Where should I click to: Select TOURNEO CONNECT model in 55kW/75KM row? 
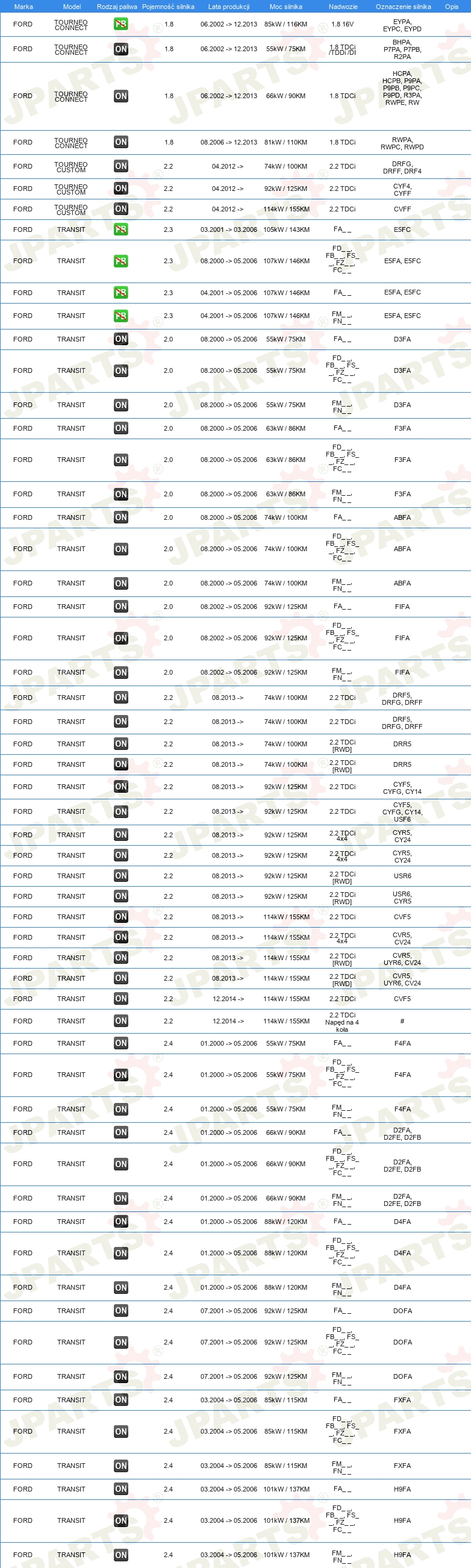coord(71,50)
